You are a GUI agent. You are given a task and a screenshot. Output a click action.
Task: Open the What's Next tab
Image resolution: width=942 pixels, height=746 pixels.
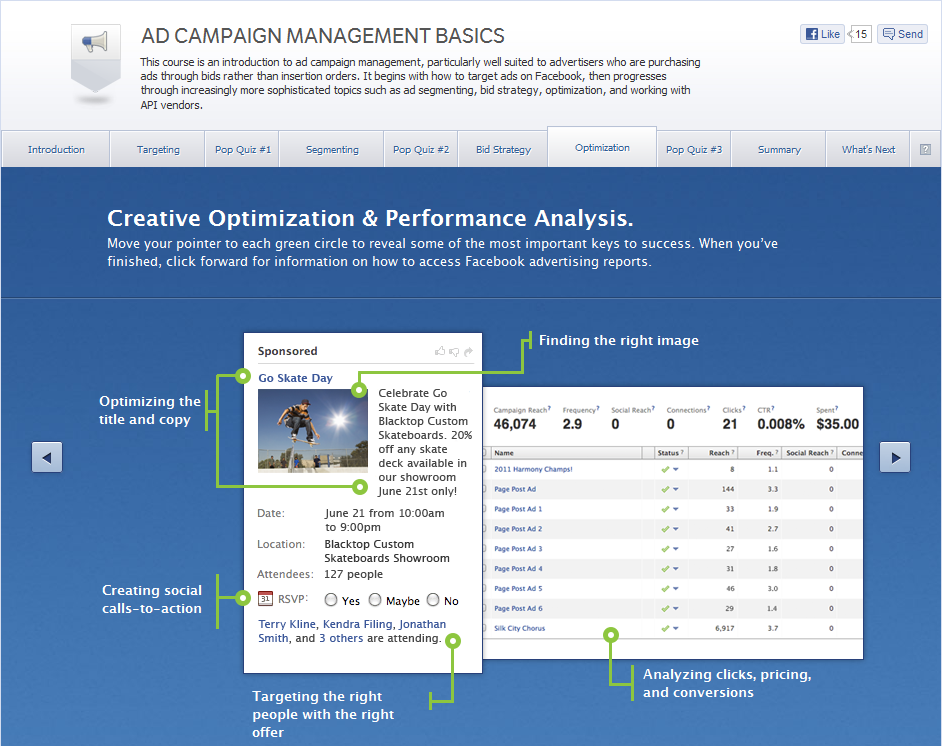pyautogui.click(x=868, y=150)
